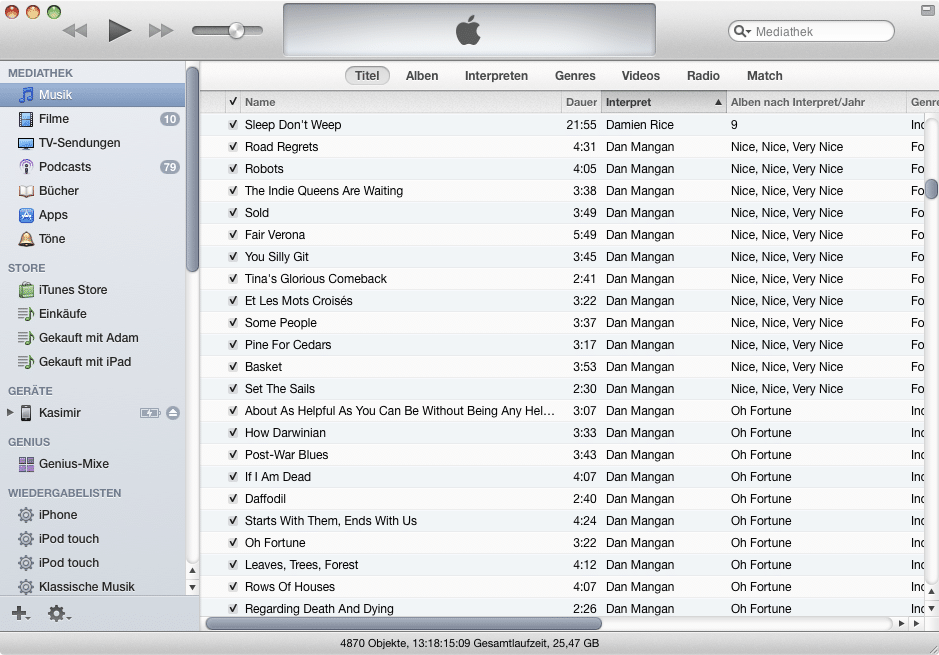Click the Play button
939x655 pixels.
point(119,31)
